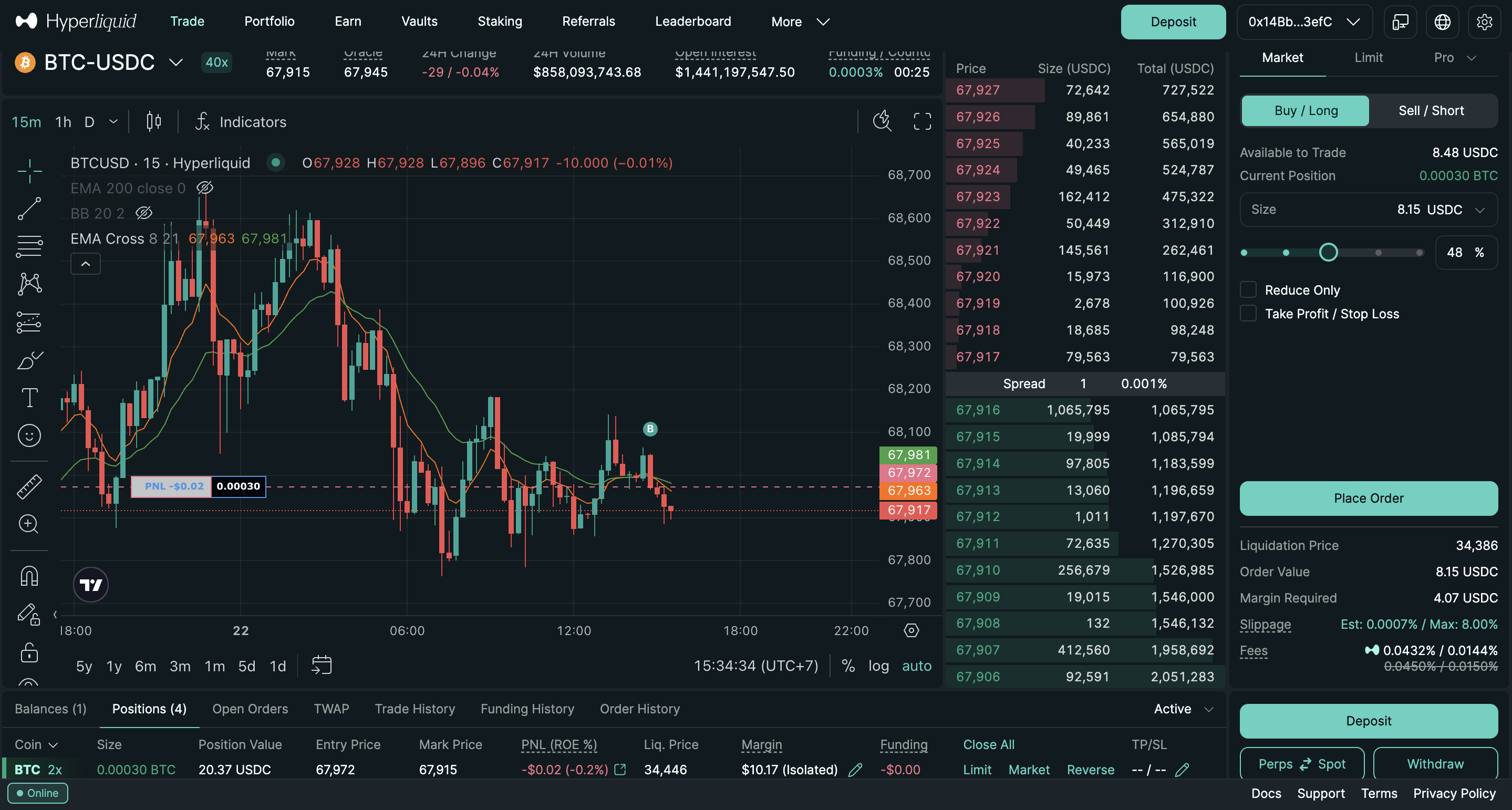Select the trend line drawing tool
The width and height of the screenshot is (1512, 810).
pyautogui.click(x=29, y=209)
